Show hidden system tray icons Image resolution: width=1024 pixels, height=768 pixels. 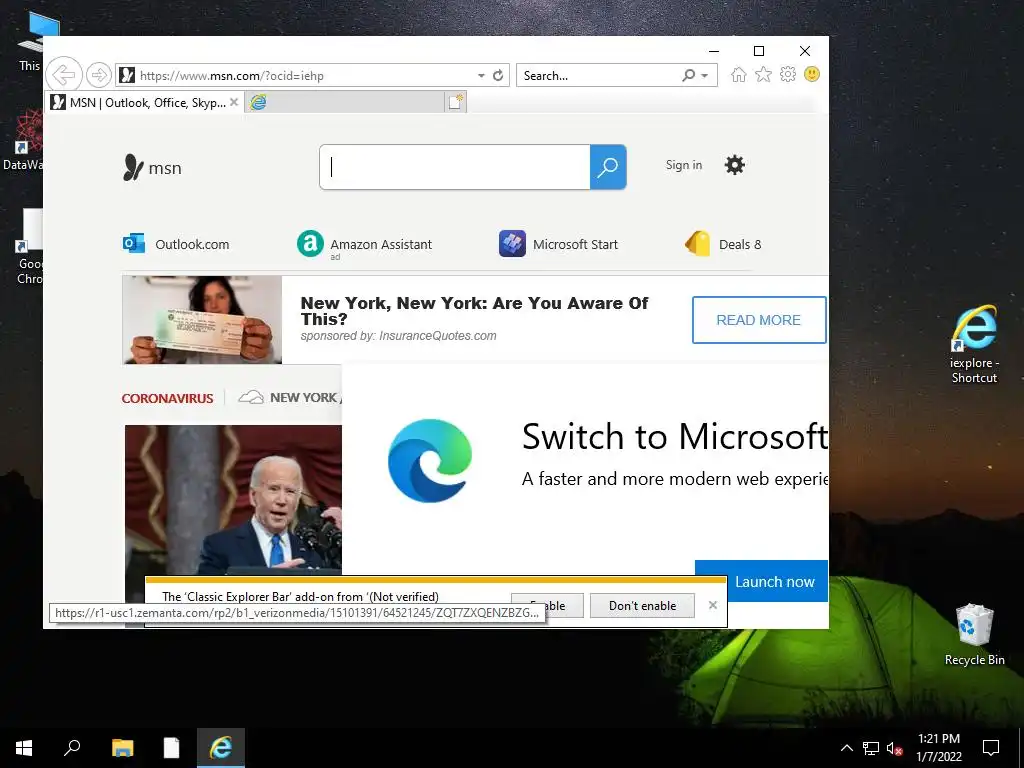tap(846, 748)
